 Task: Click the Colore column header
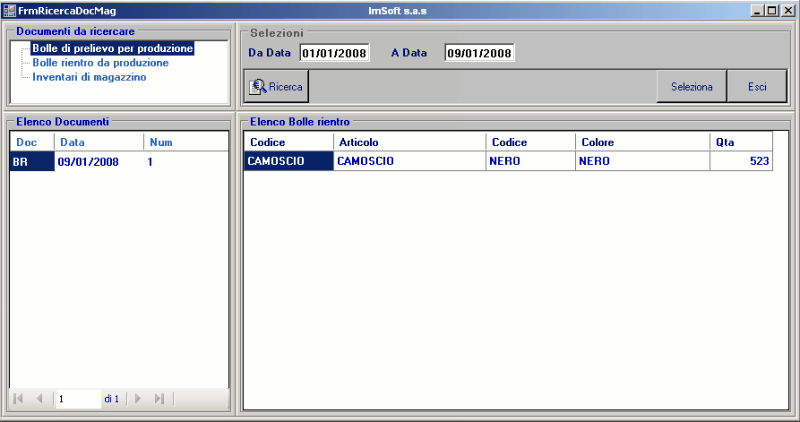(x=642, y=142)
